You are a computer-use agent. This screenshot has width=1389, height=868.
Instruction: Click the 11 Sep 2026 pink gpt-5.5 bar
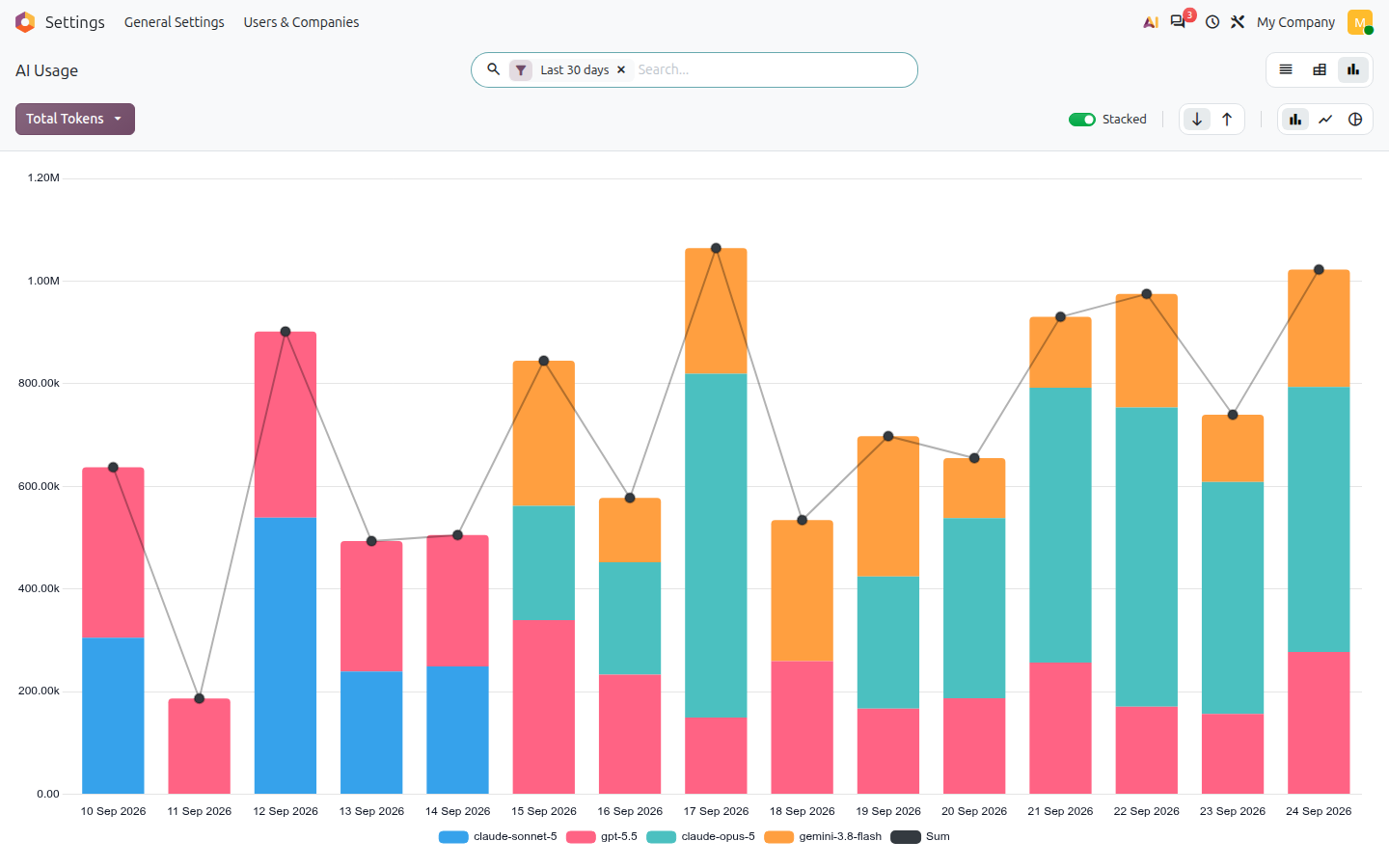[200, 746]
